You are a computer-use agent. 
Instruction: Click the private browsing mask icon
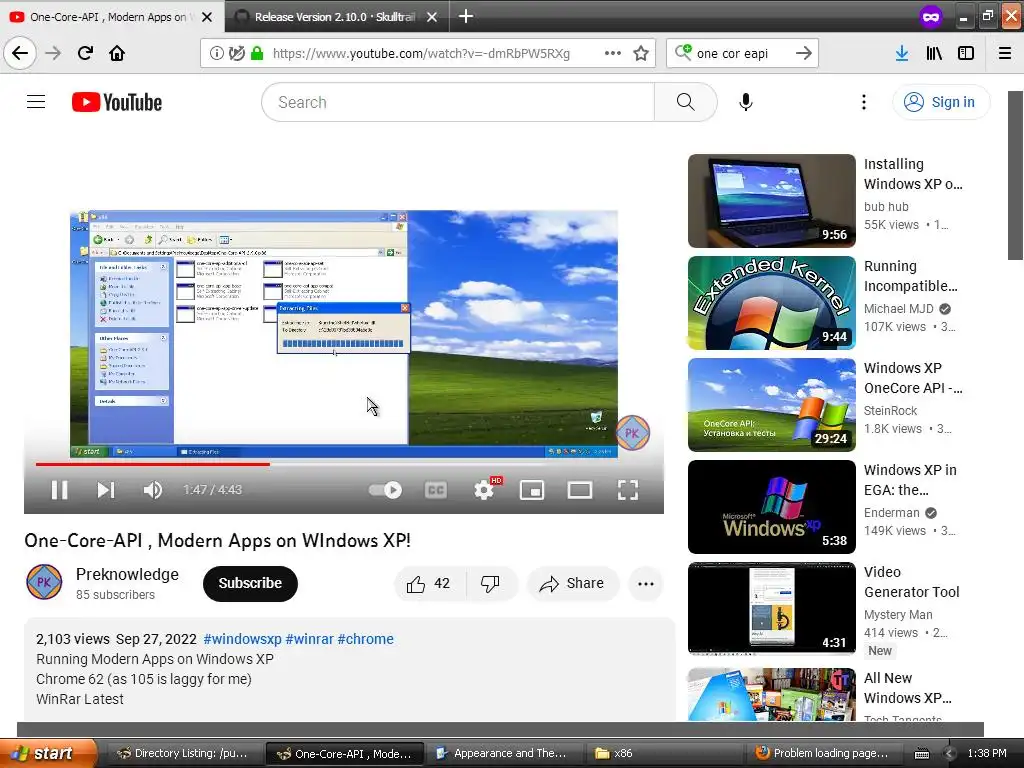931,16
